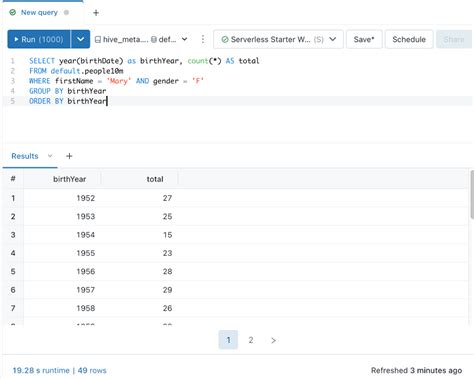Click the 19.28 s runtime link

[41, 370]
